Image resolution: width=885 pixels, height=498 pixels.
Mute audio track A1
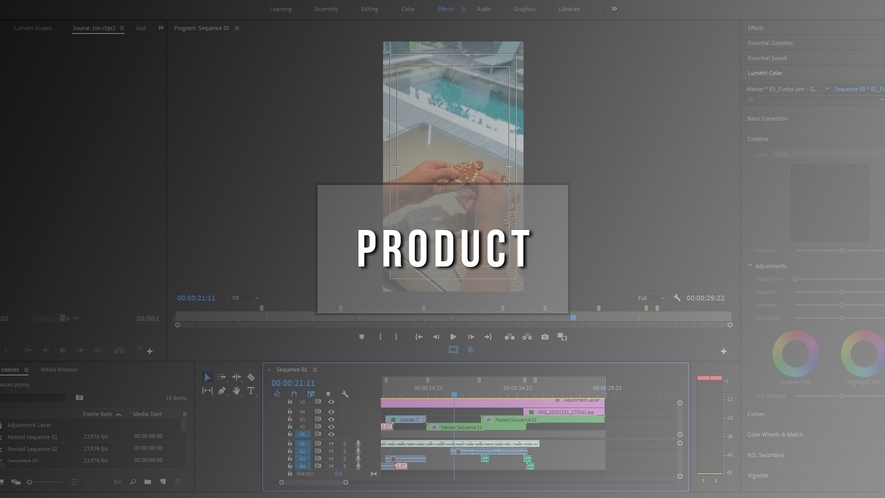tap(331, 444)
